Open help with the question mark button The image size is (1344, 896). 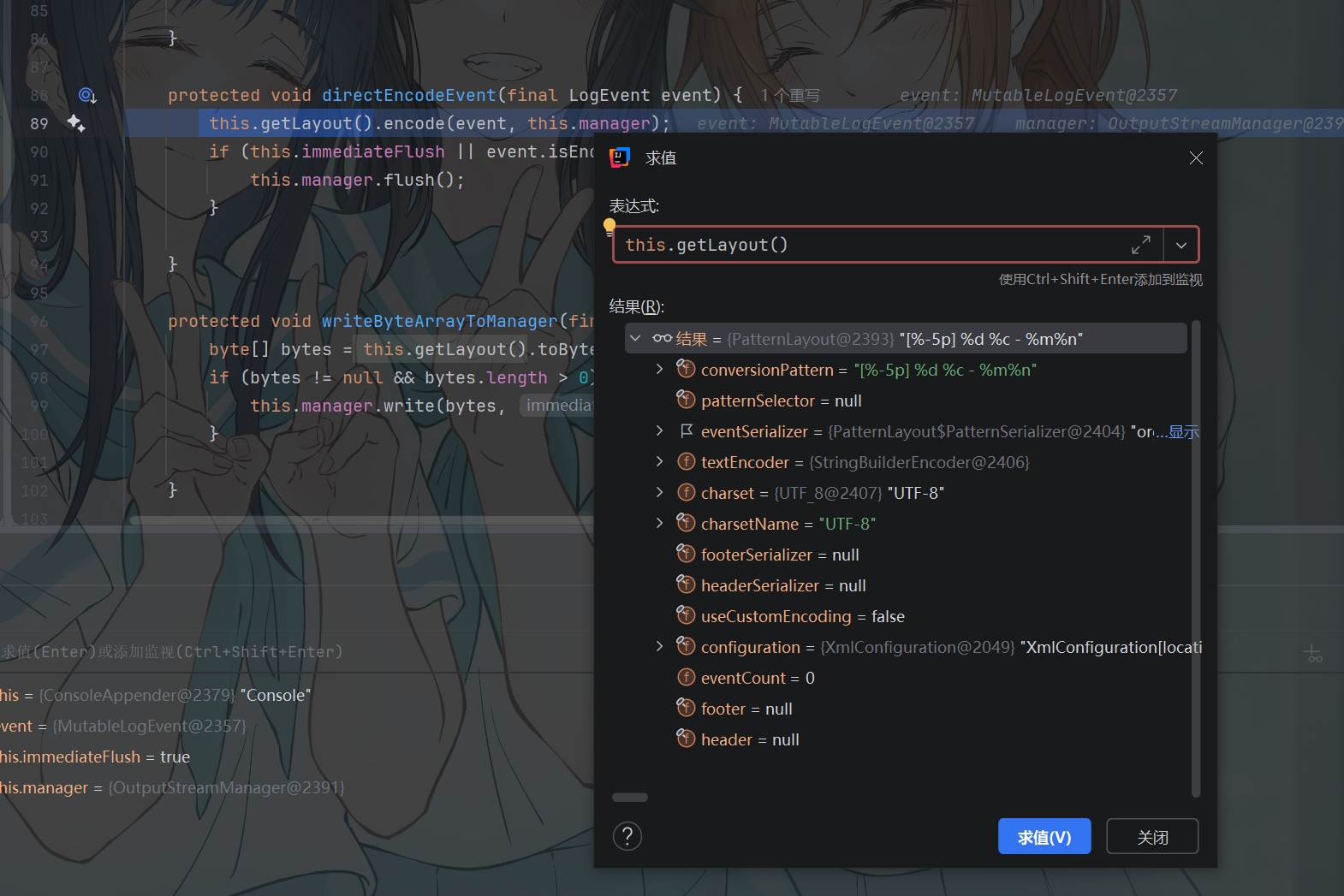pyautogui.click(x=627, y=836)
